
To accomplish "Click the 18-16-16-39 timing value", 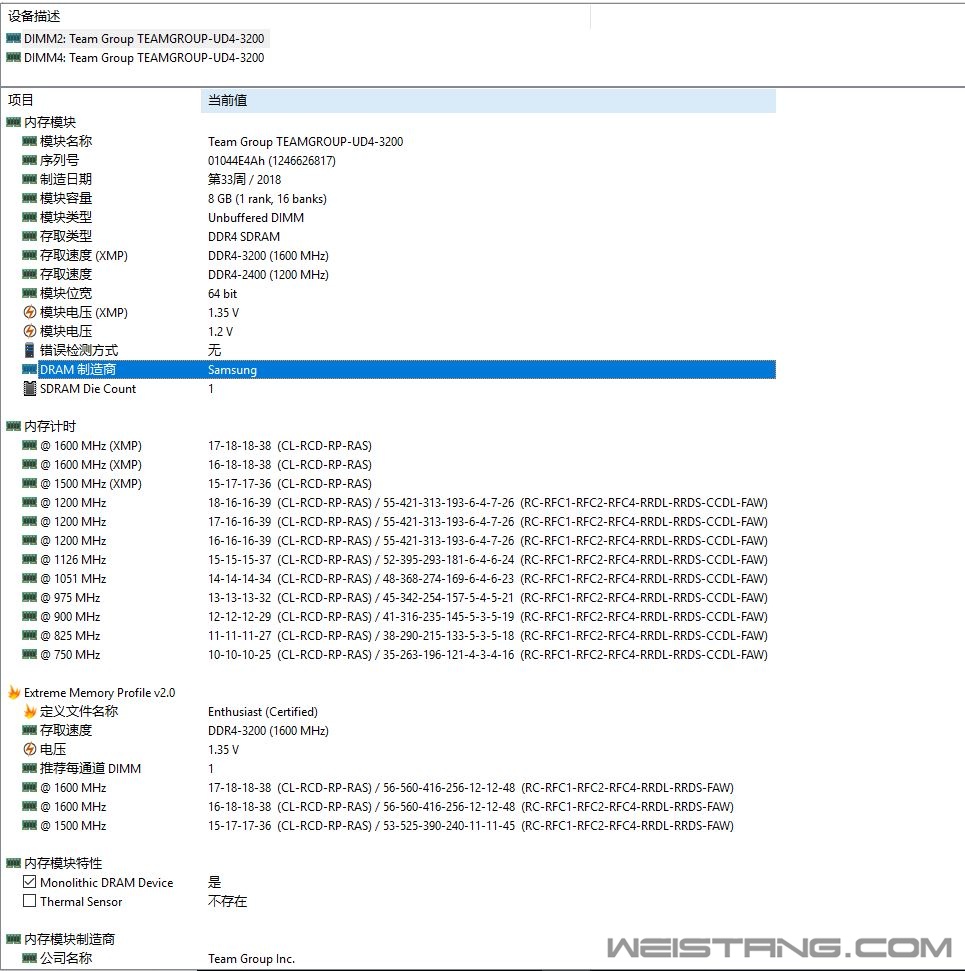I will 240,503.
